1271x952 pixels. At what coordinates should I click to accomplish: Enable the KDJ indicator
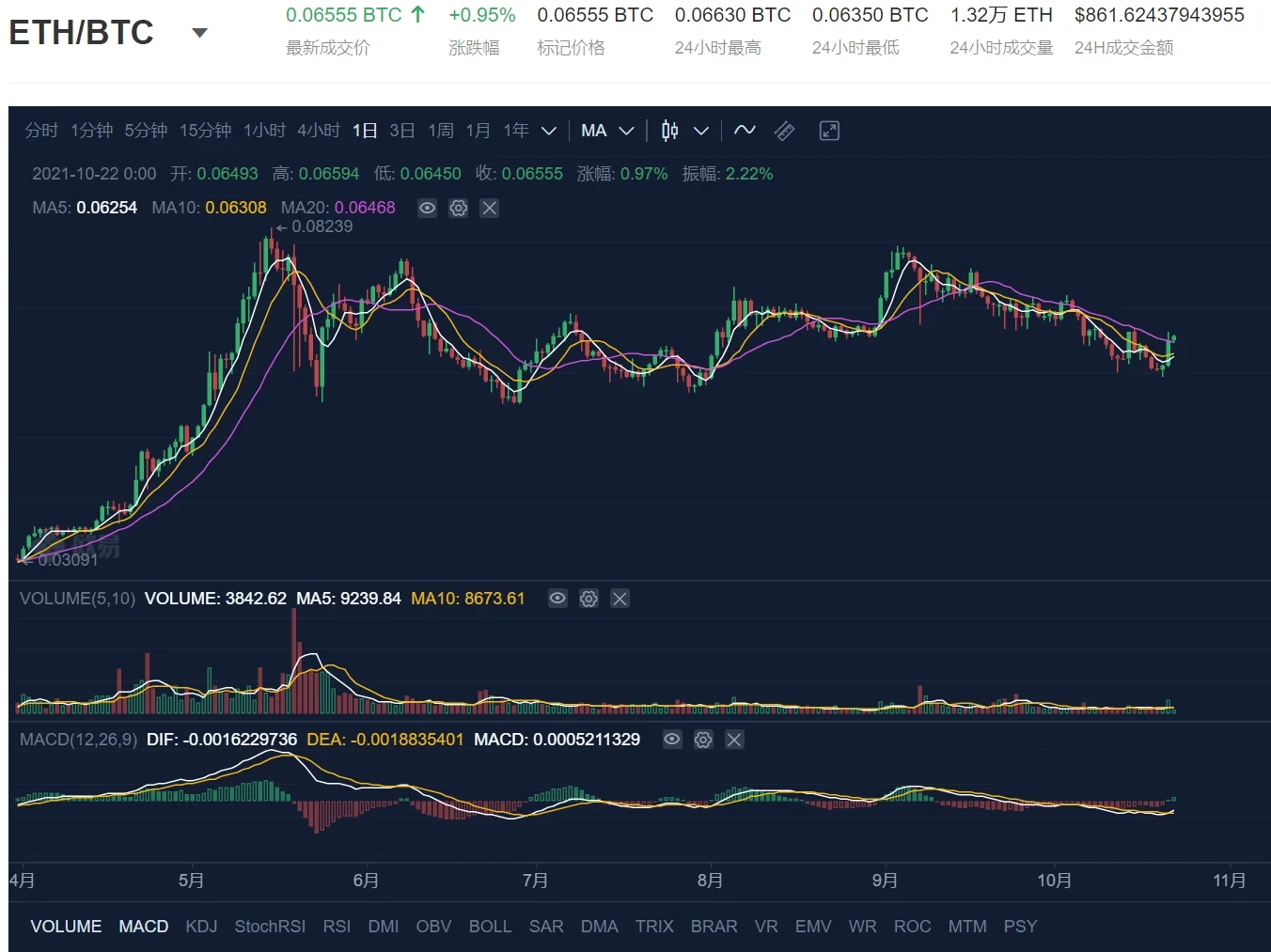click(201, 927)
